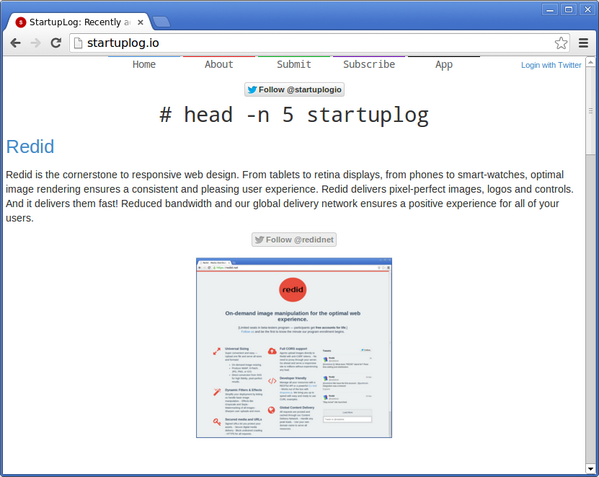Open a new tab next to StartupLog
The image size is (599, 477).
161,22
